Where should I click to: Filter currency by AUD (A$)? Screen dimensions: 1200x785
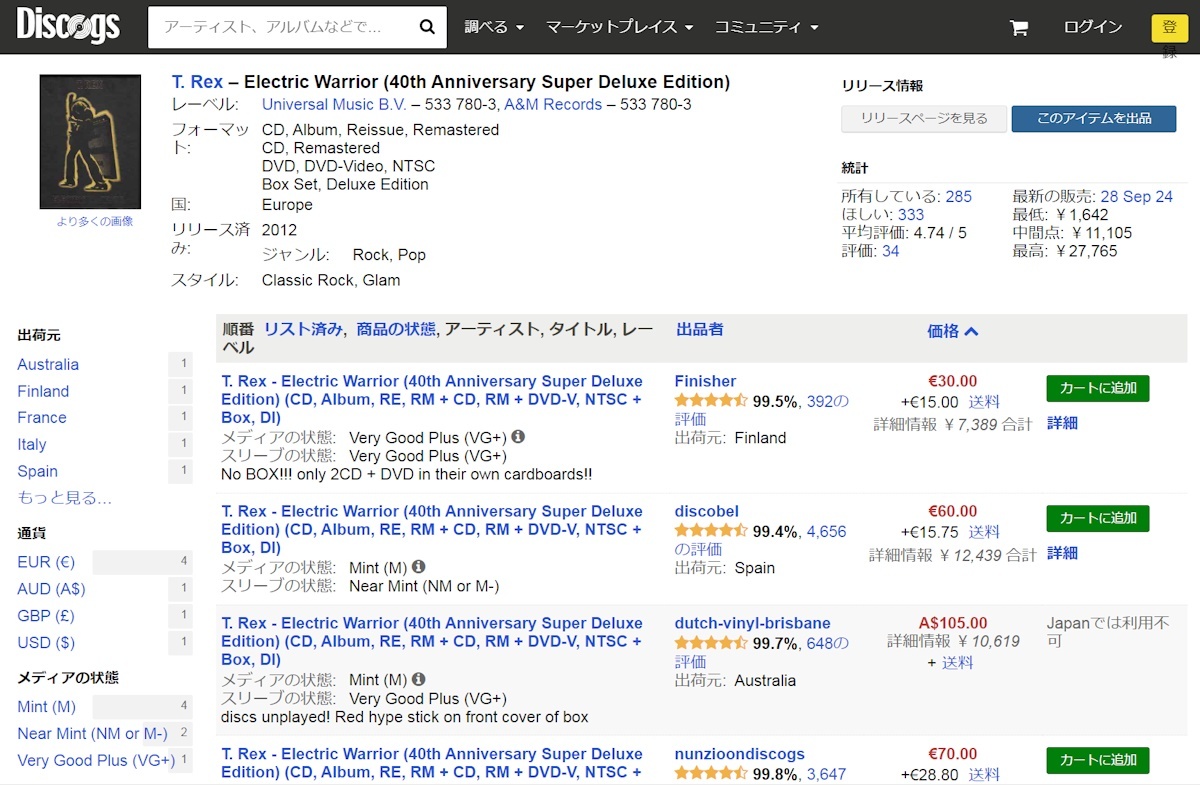[51, 589]
